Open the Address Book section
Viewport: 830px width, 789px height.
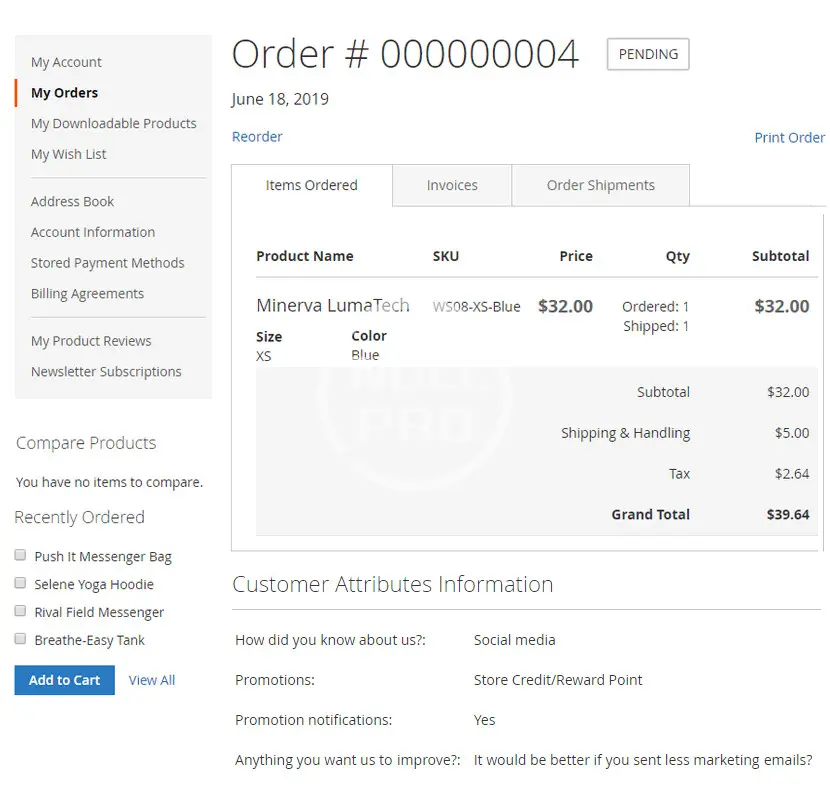pyautogui.click(x=72, y=201)
